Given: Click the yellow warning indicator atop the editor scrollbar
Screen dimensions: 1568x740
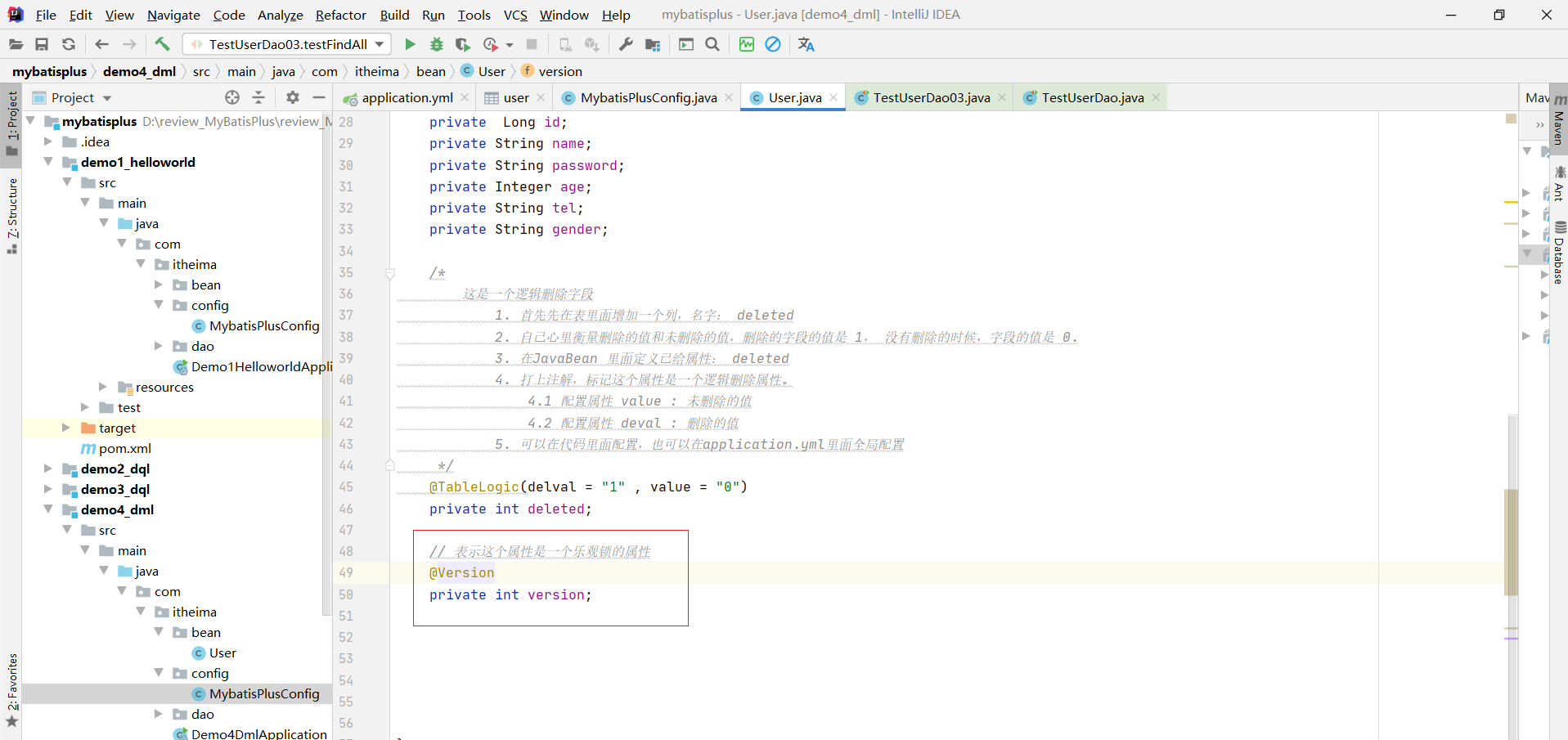Looking at the screenshot, I should (1511, 119).
